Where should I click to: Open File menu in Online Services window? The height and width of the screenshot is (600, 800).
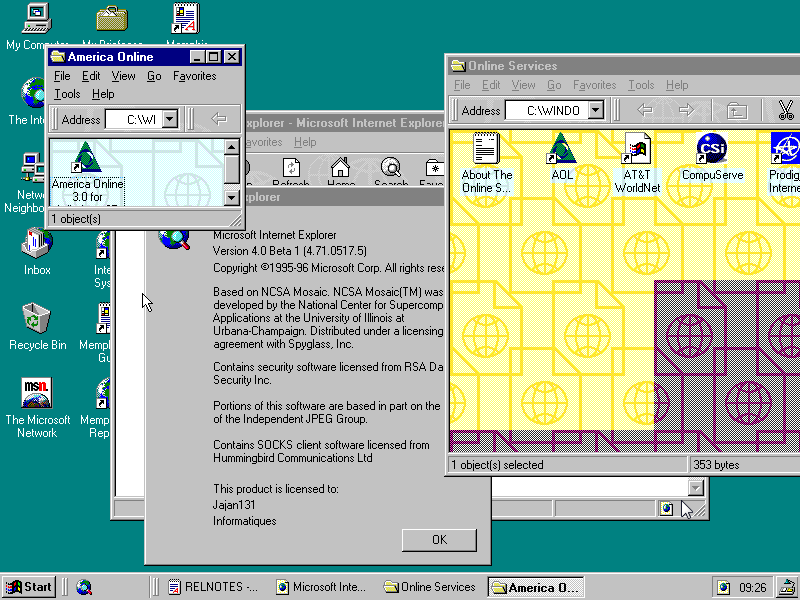pyautogui.click(x=462, y=85)
